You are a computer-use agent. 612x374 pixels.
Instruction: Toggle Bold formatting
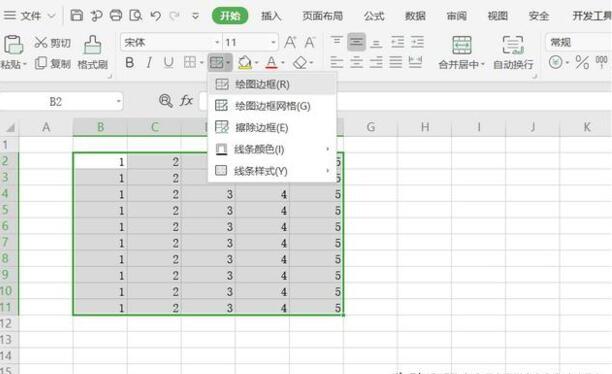pyautogui.click(x=130, y=62)
